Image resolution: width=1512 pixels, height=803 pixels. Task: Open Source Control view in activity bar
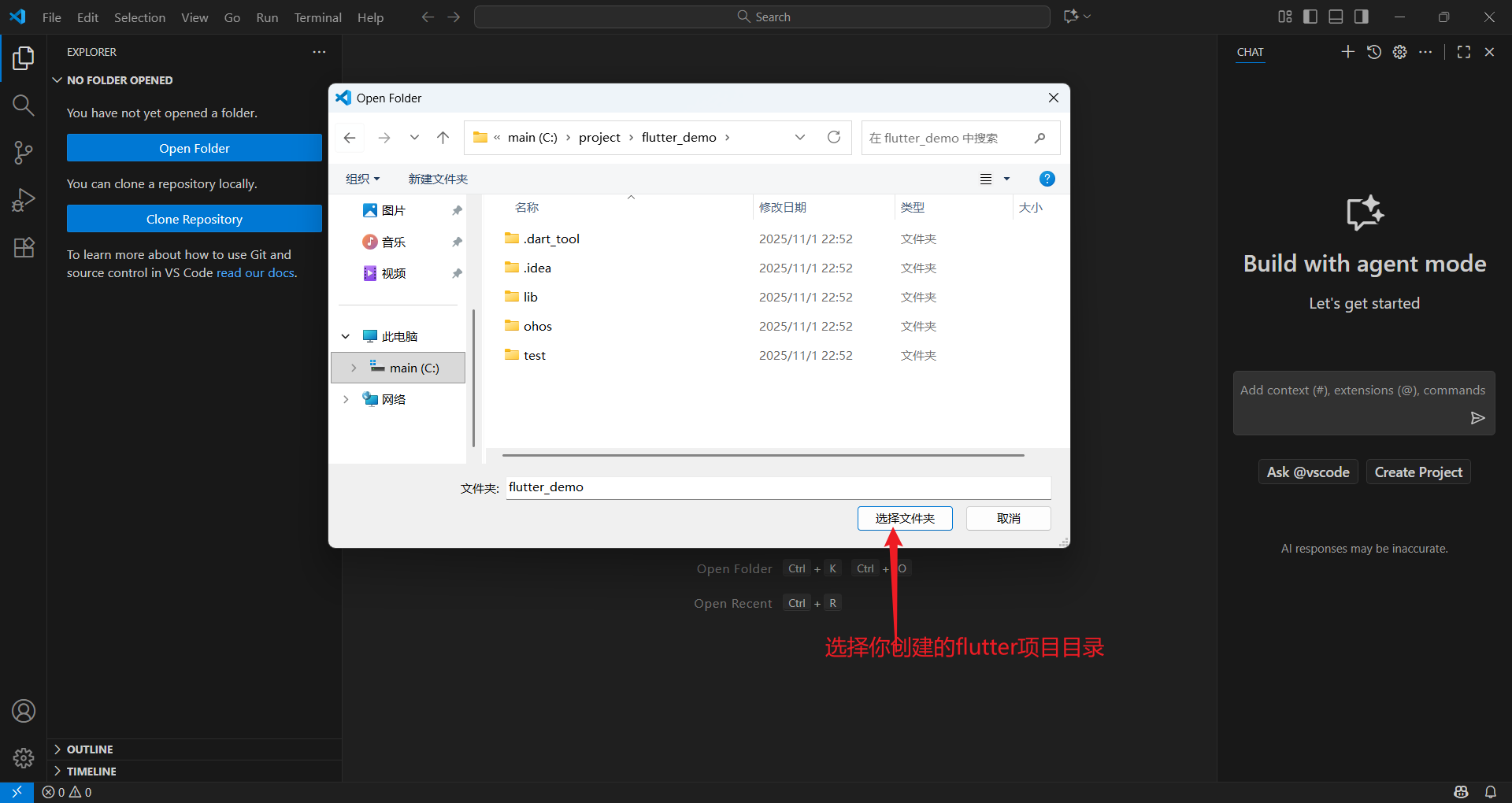click(24, 153)
